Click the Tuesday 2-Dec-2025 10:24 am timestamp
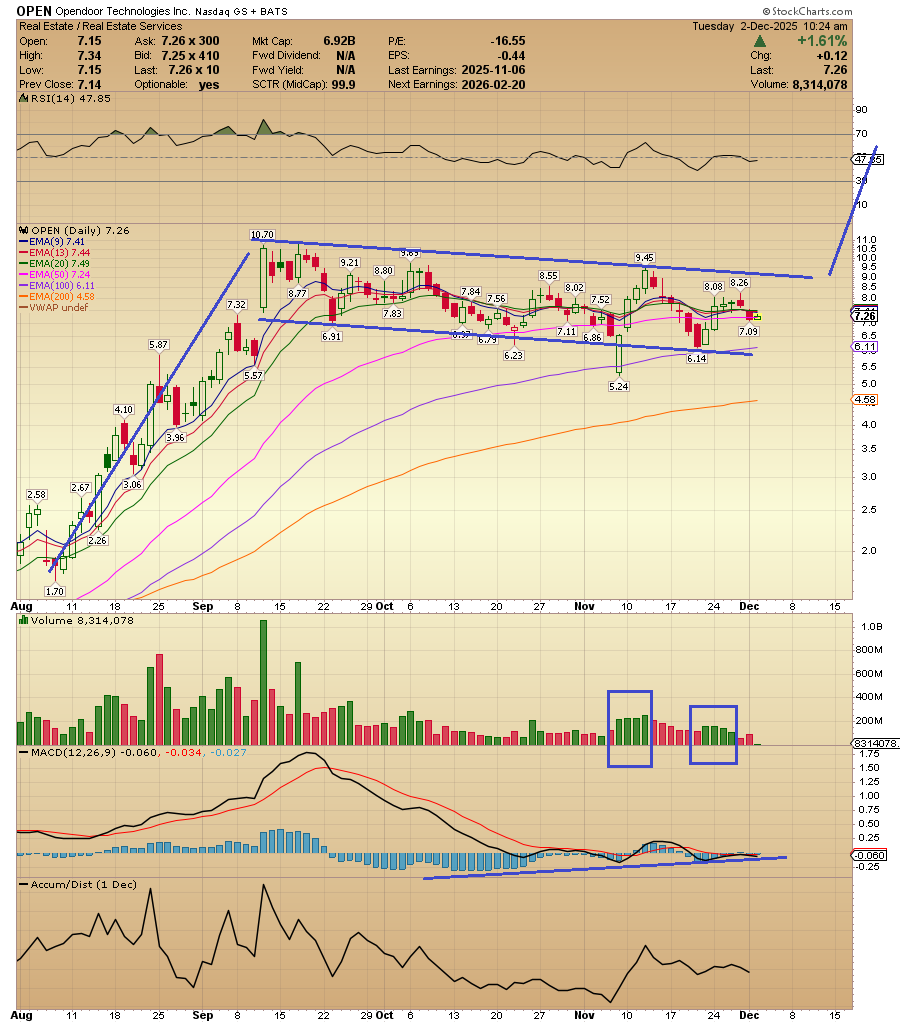This screenshot has width=900, height=1023. coord(770,26)
